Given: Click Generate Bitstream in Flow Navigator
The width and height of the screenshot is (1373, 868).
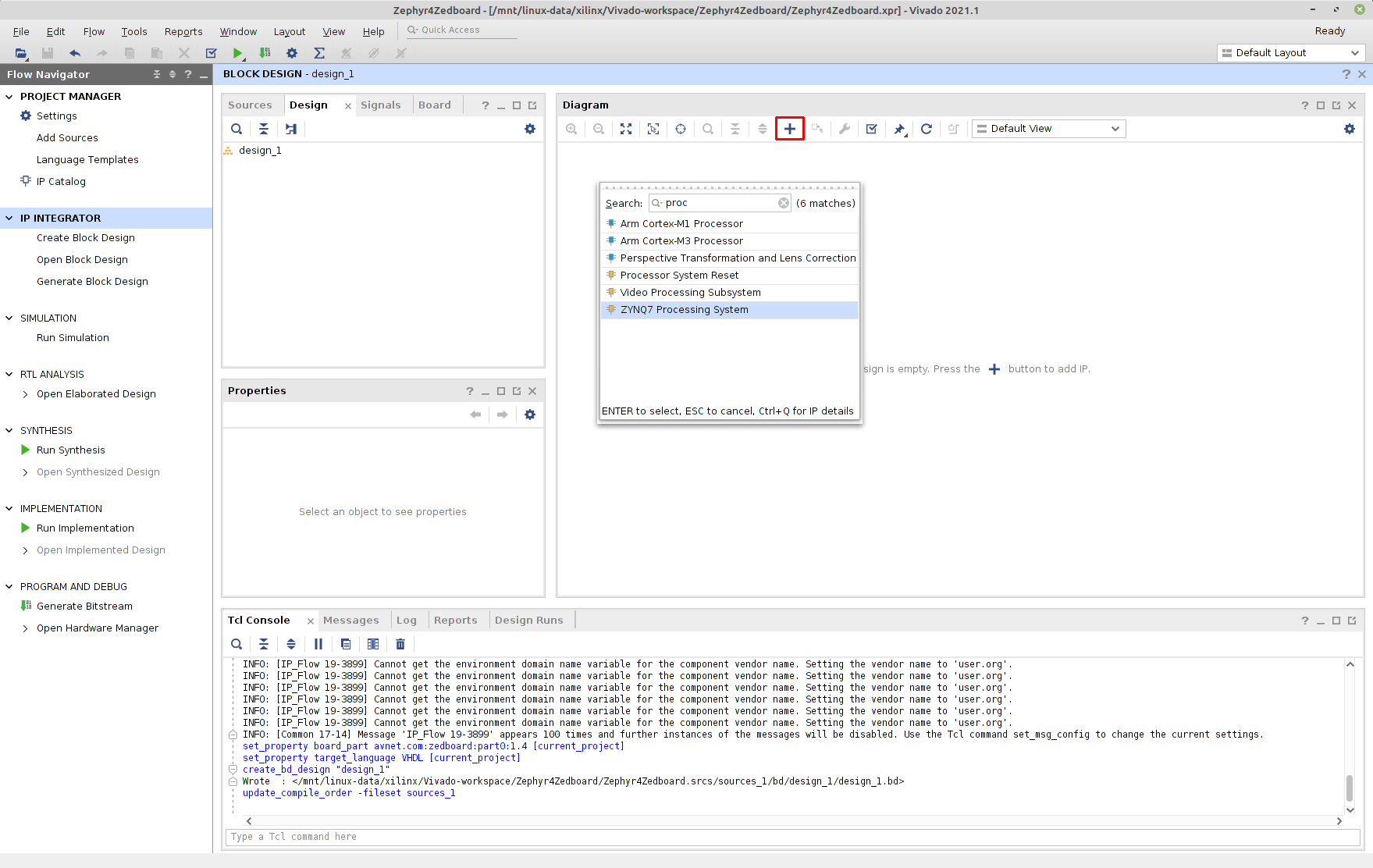Looking at the screenshot, I should [84, 607].
